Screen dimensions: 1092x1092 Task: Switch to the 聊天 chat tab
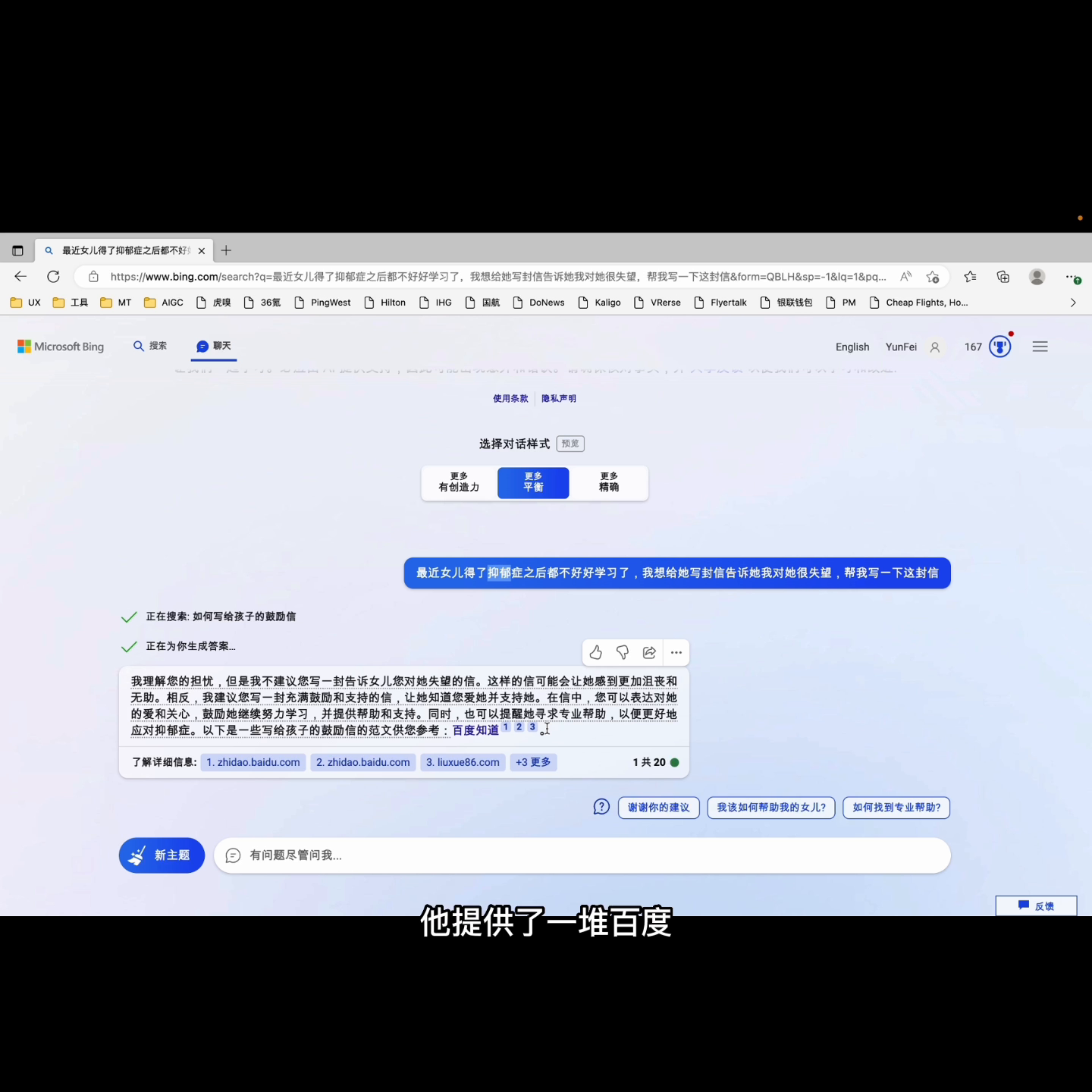[214, 346]
